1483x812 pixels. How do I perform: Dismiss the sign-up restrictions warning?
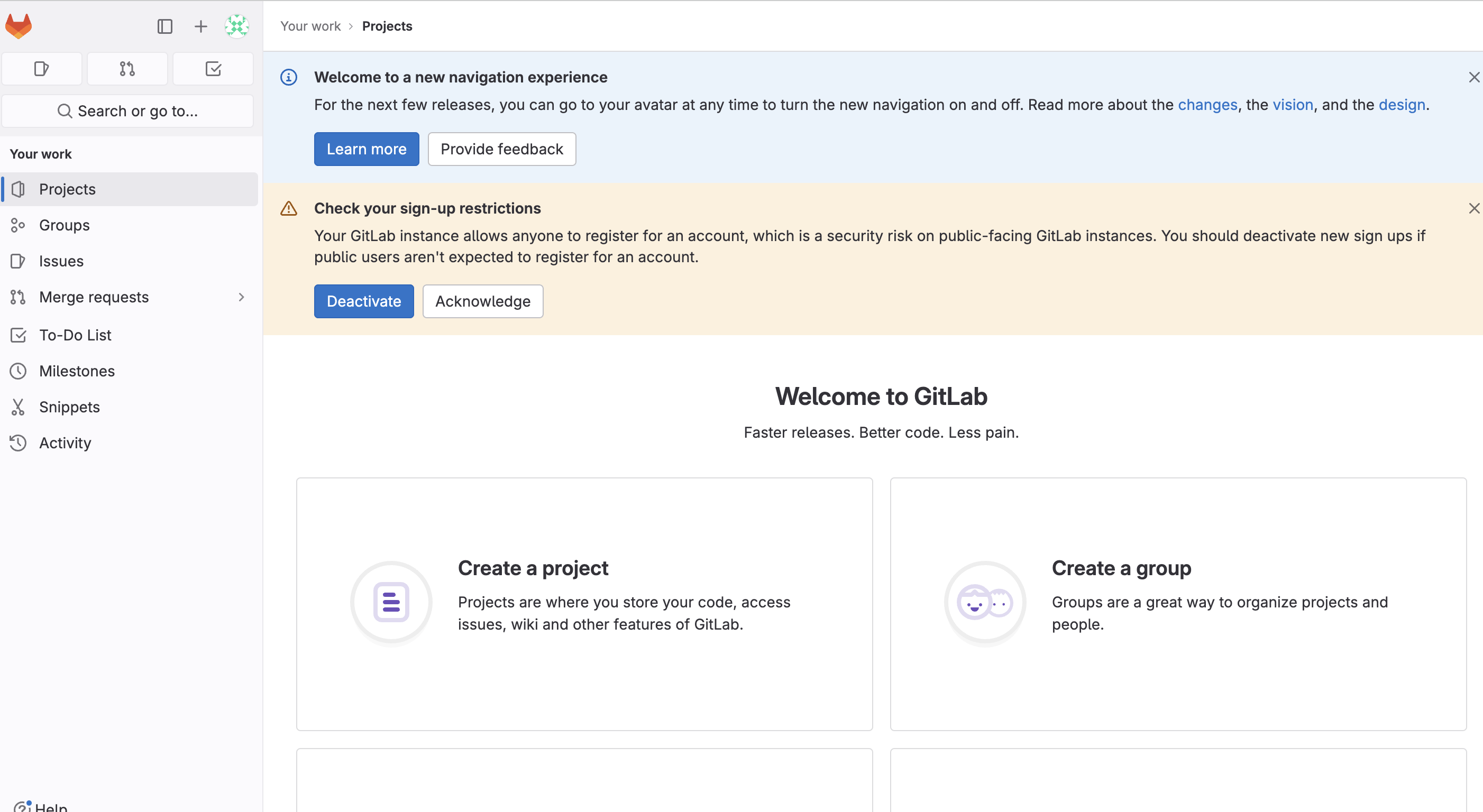(1474, 208)
